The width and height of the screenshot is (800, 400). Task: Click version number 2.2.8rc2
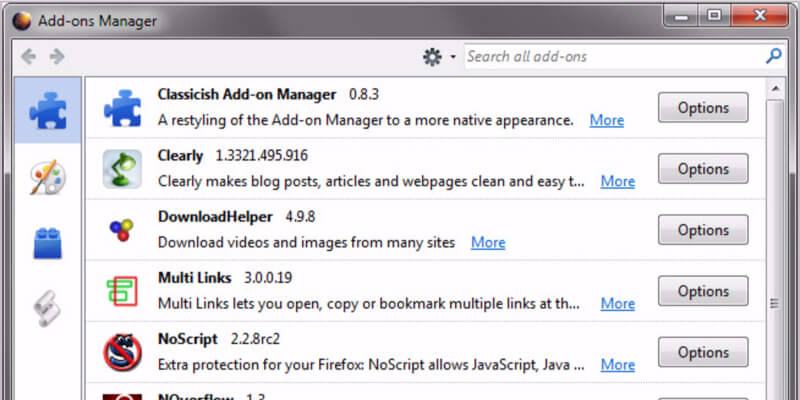pyautogui.click(x=255, y=340)
